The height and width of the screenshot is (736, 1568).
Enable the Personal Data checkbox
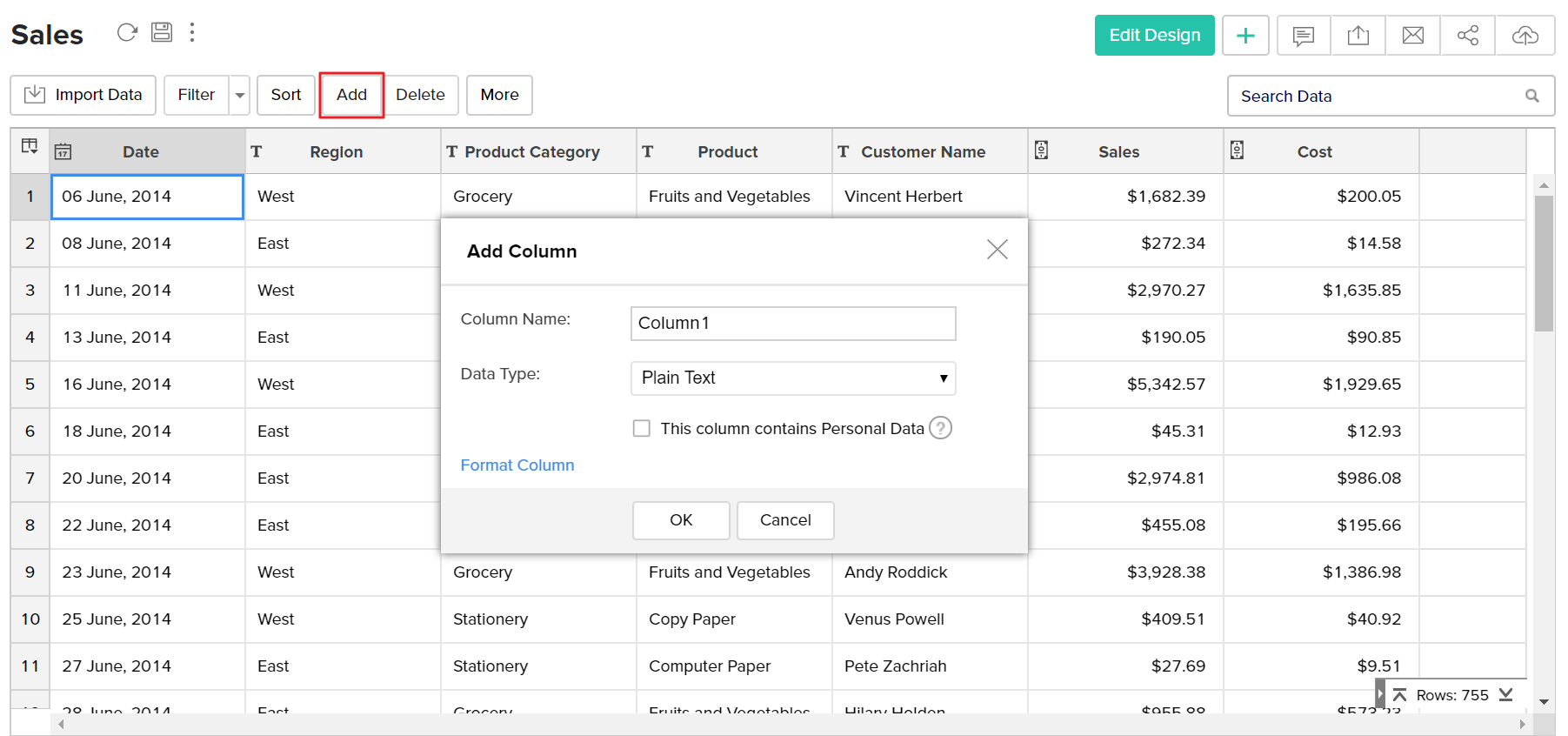coord(642,429)
